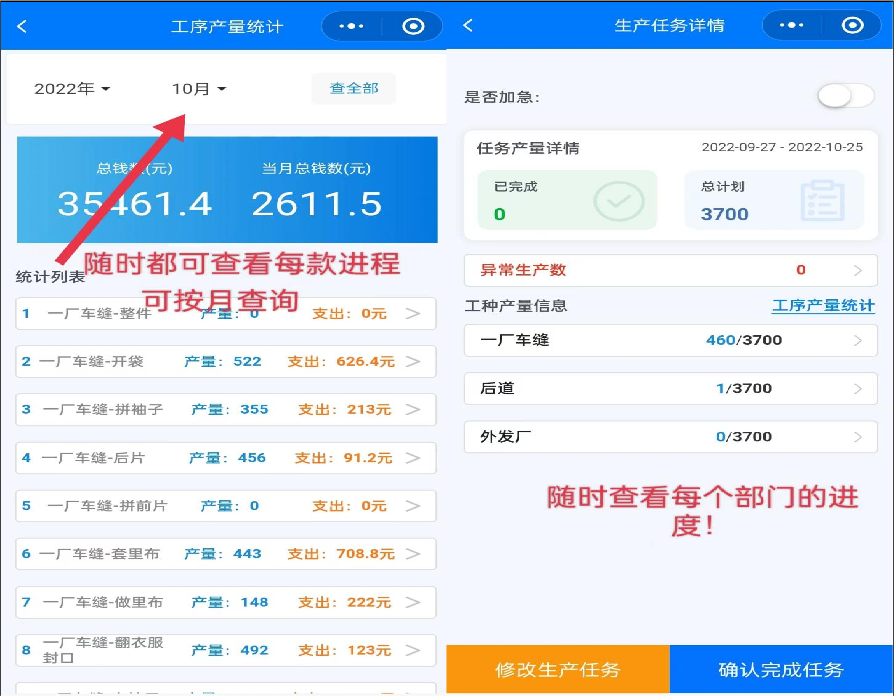Enable the 是否加急 urgent switch
The image size is (894, 696).
845,95
